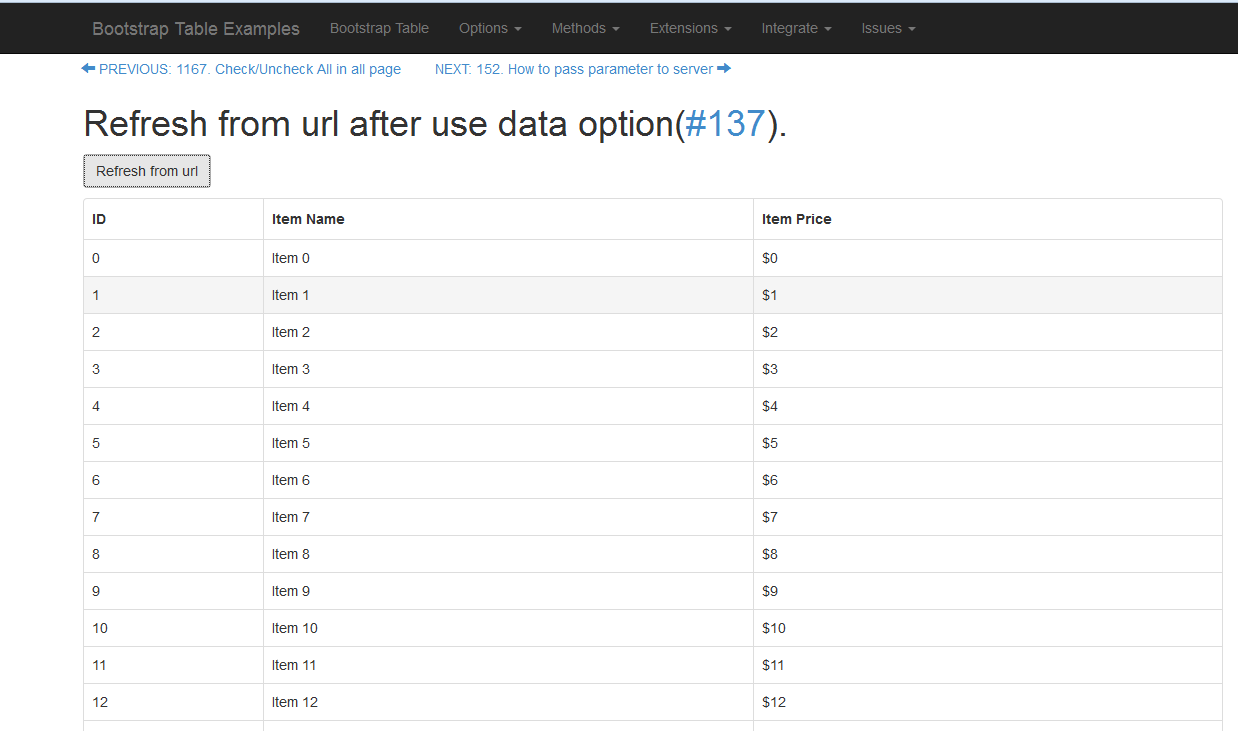Screen dimensions: 1238x731
Task: Click the Item Name column header
Action: click(509, 219)
